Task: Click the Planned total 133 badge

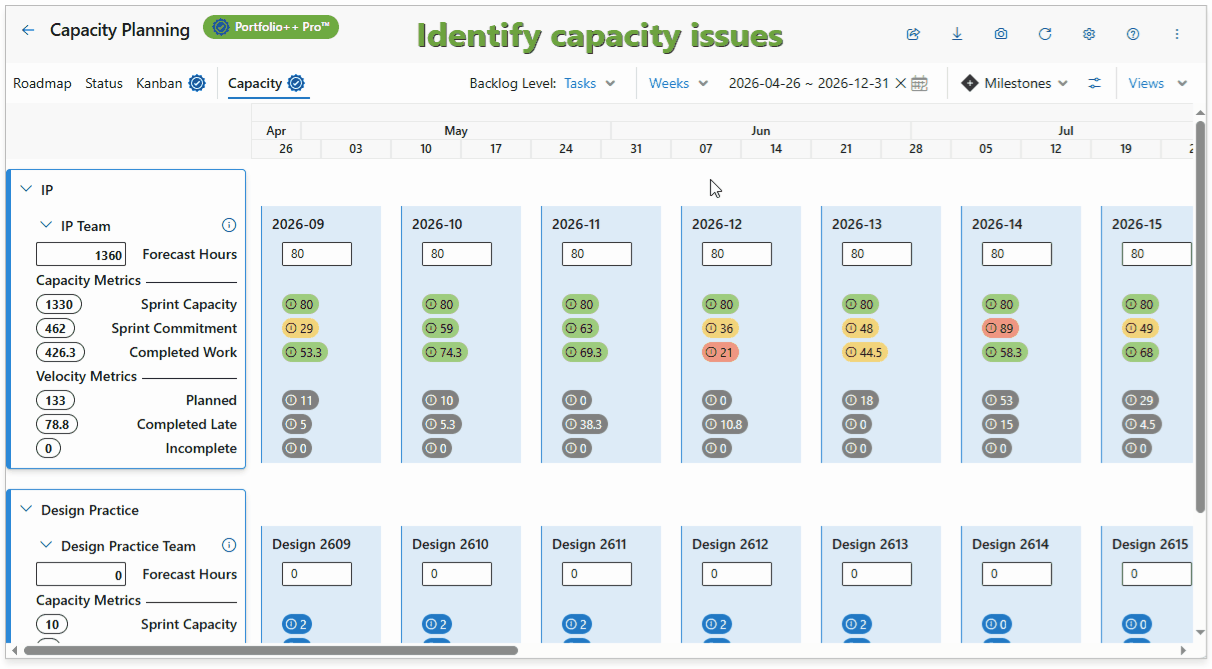Action: [55, 400]
